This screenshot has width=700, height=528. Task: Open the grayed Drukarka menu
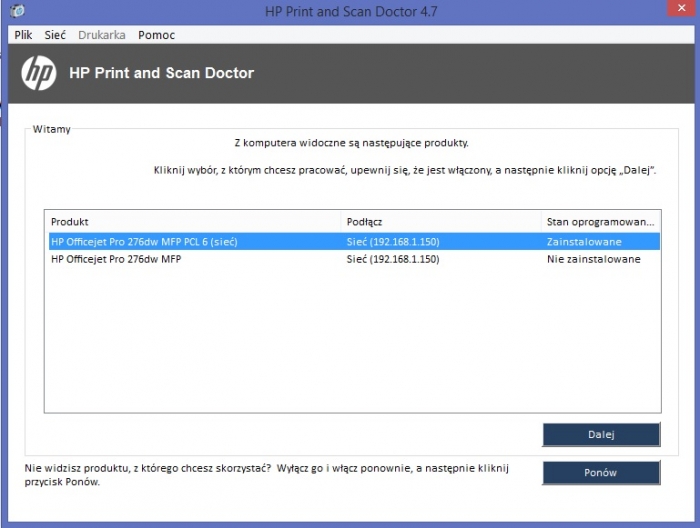(x=102, y=35)
